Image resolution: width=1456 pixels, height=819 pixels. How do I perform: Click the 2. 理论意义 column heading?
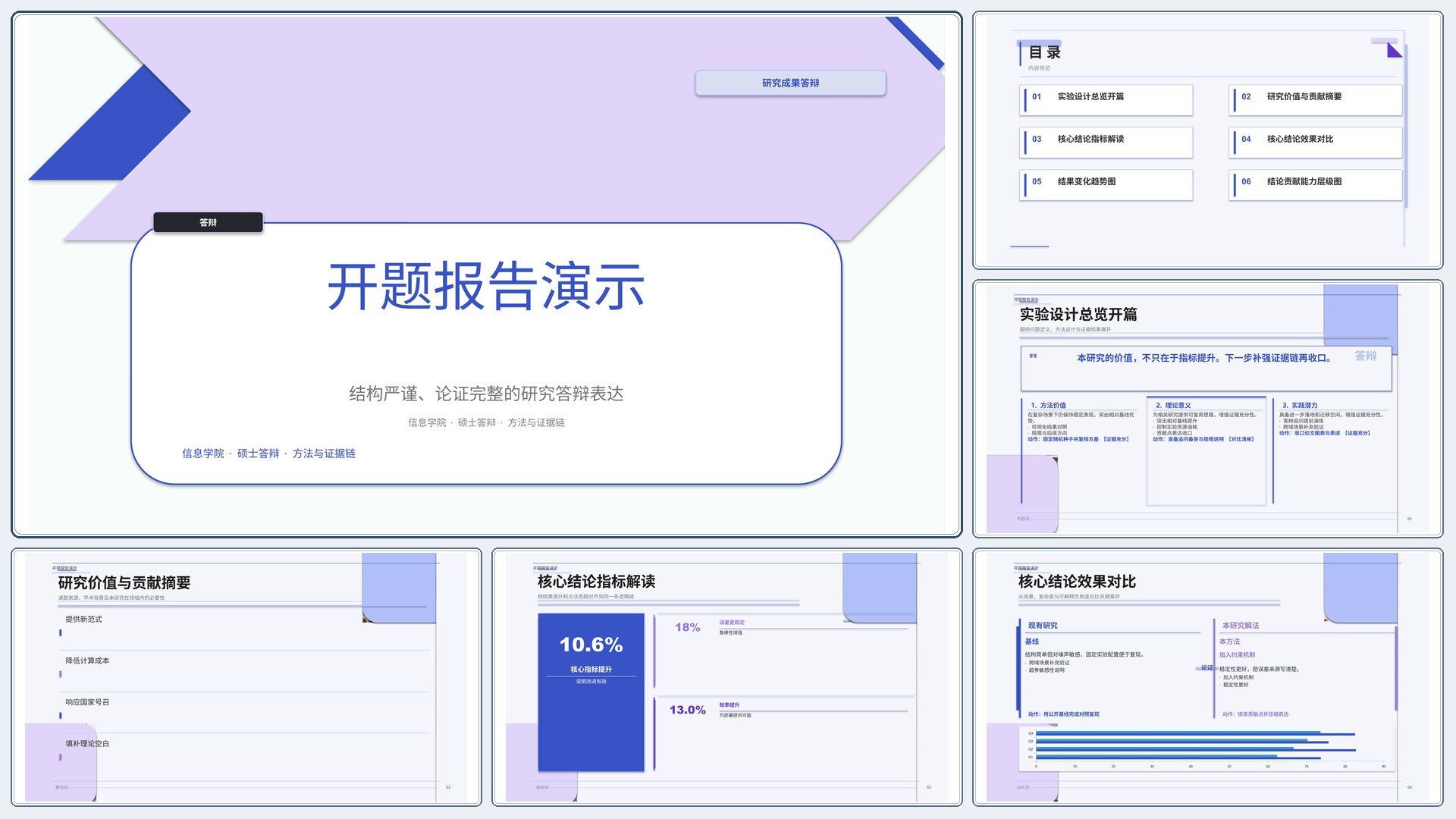click(1173, 406)
